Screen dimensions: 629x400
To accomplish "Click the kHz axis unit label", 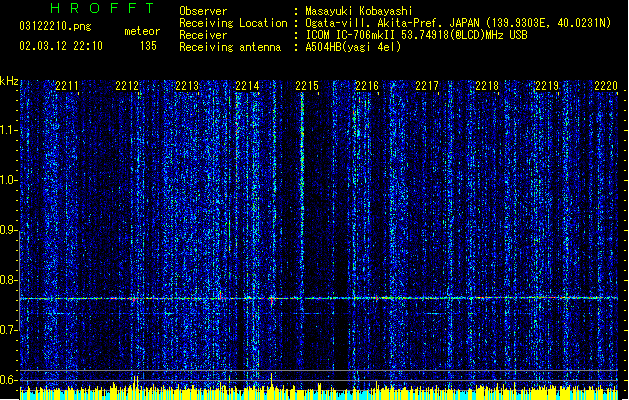I will 9,81.
